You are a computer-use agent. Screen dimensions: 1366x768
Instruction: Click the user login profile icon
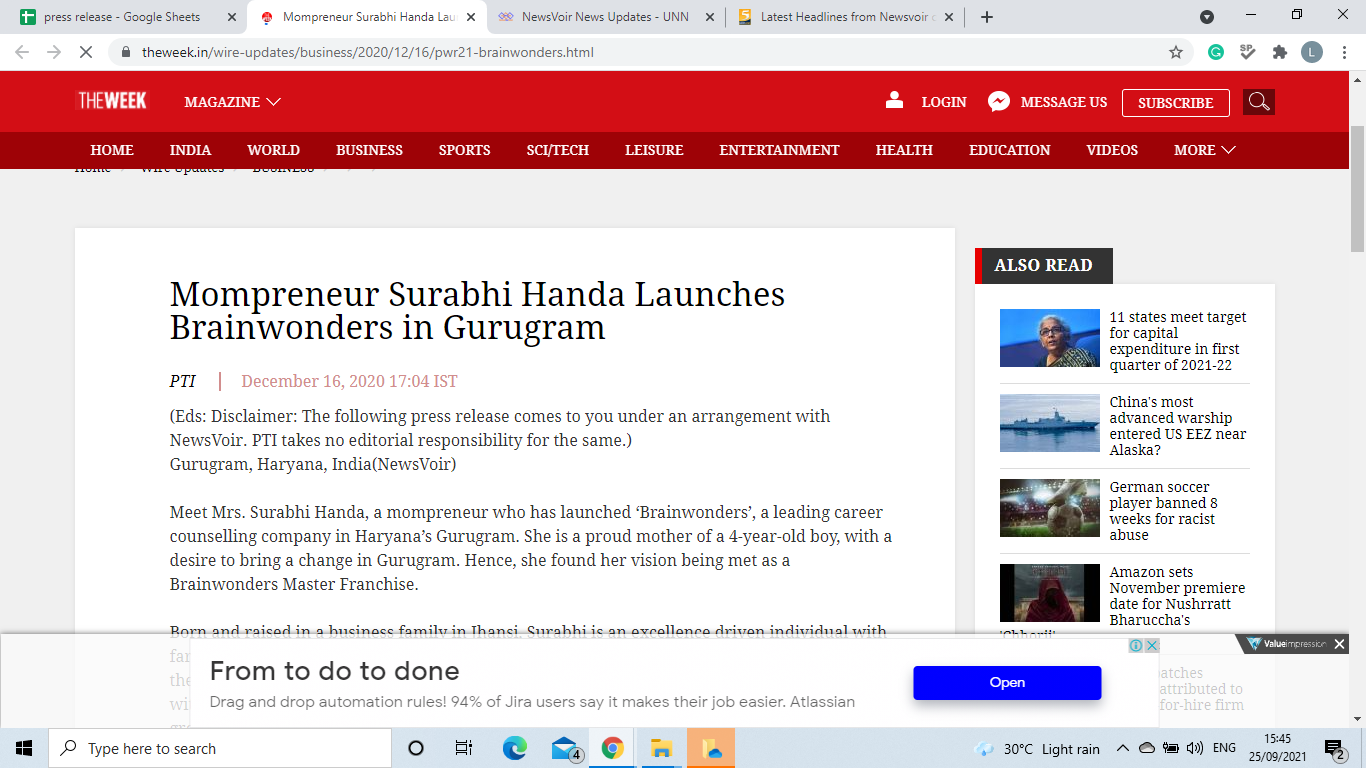[x=894, y=100]
